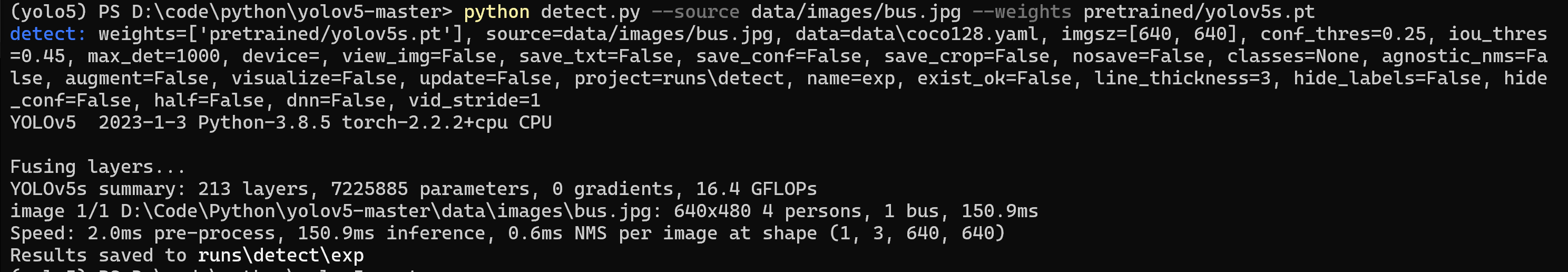The width and height of the screenshot is (1568, 272).
Task: Click the "Fusing layers..." output line
Action: 97,167
